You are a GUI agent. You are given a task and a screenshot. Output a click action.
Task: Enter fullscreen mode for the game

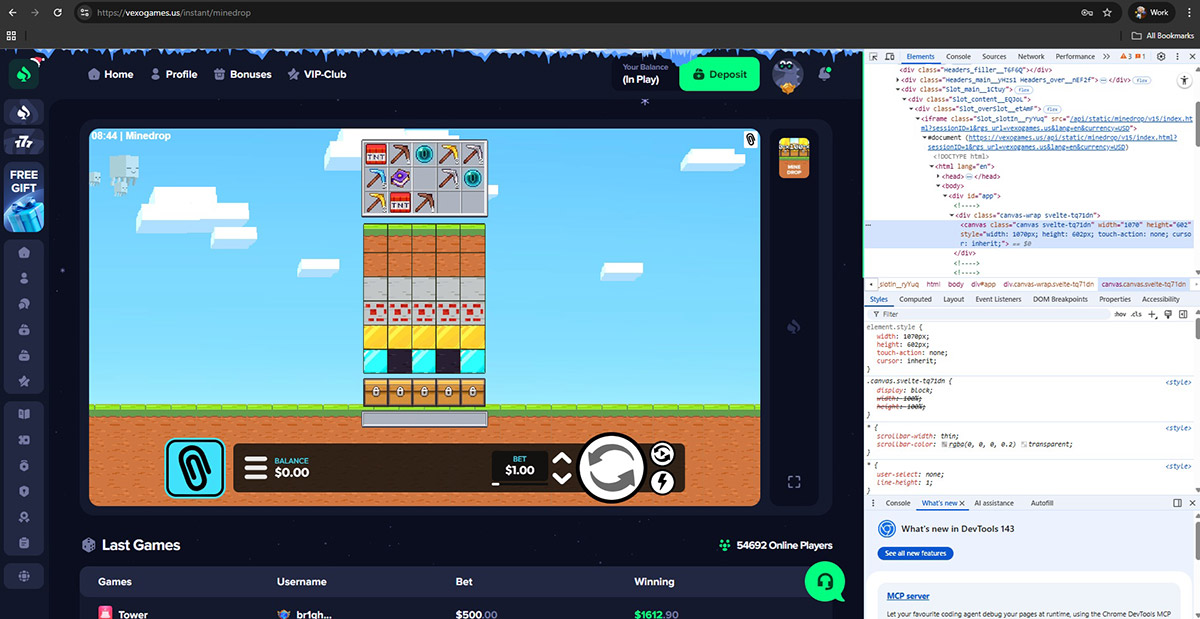click(794, 482)
